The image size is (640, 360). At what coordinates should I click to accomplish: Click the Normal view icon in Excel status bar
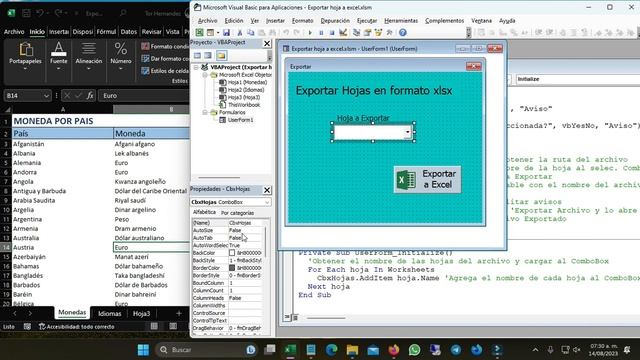(154, 326)
